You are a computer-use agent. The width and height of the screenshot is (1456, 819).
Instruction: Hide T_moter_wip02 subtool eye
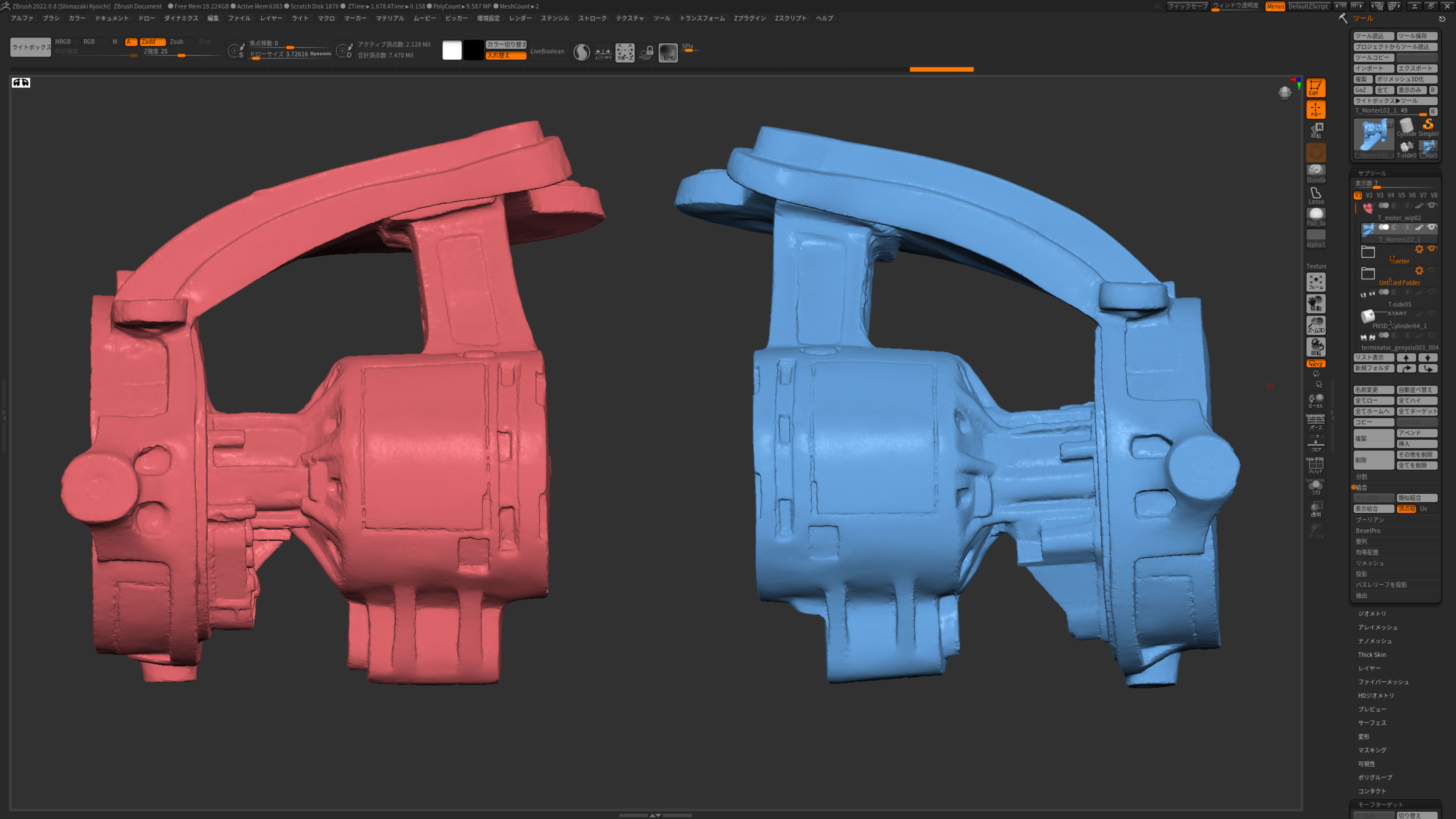tap(1431, 206)
